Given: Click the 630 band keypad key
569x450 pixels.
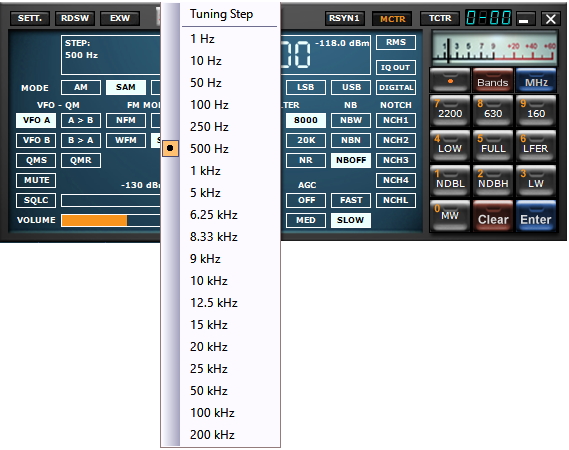Looking at the screenshot, I should 493,111.
